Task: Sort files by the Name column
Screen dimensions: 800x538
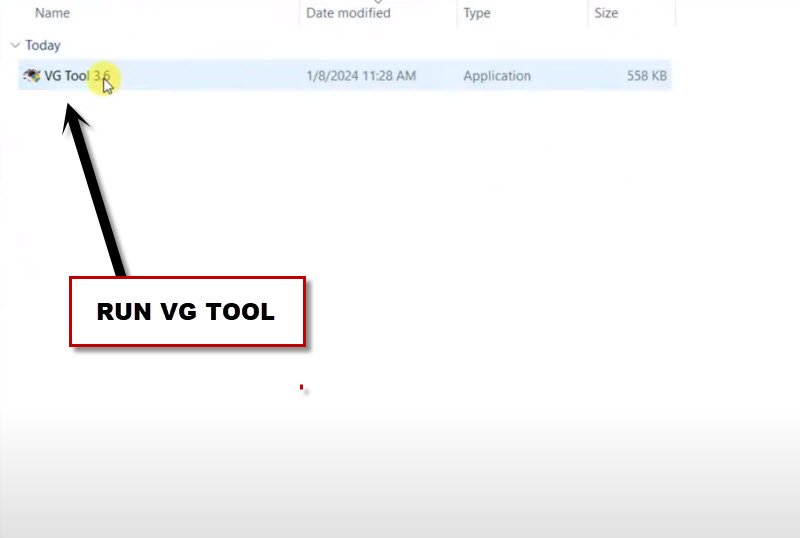Action: click(x=53, y=13)
